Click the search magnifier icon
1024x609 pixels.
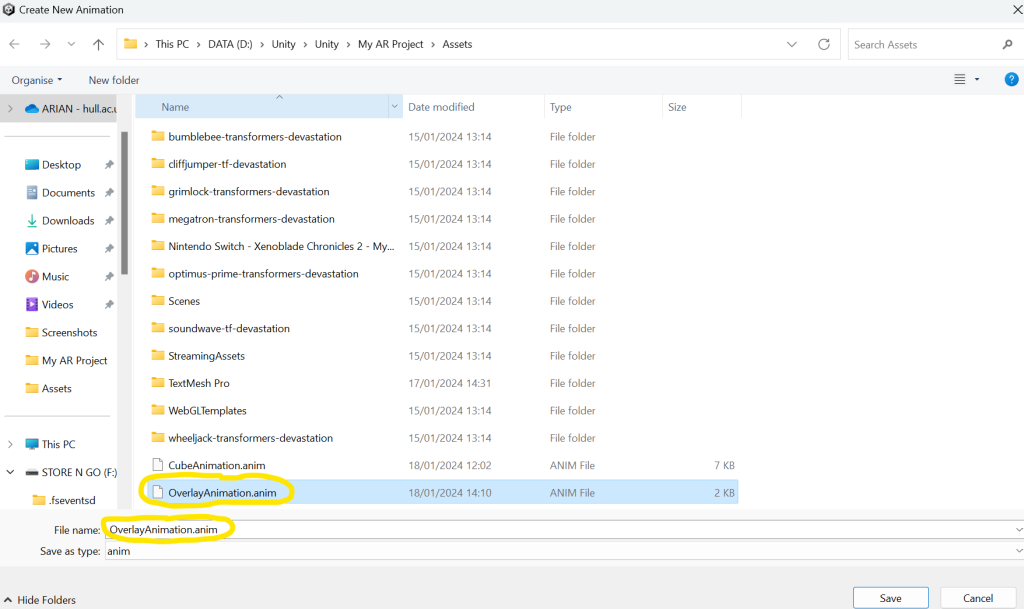click(1007, 45)
